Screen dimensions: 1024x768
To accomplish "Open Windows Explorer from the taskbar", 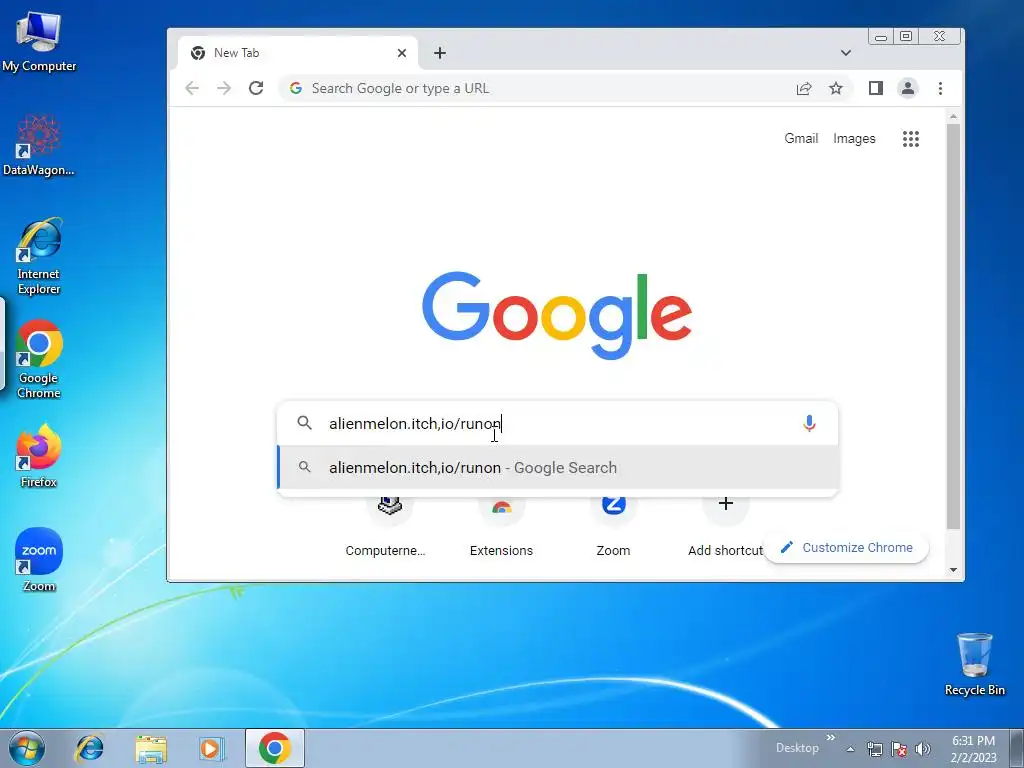I will pyautogui.click(x=152, y=748).
